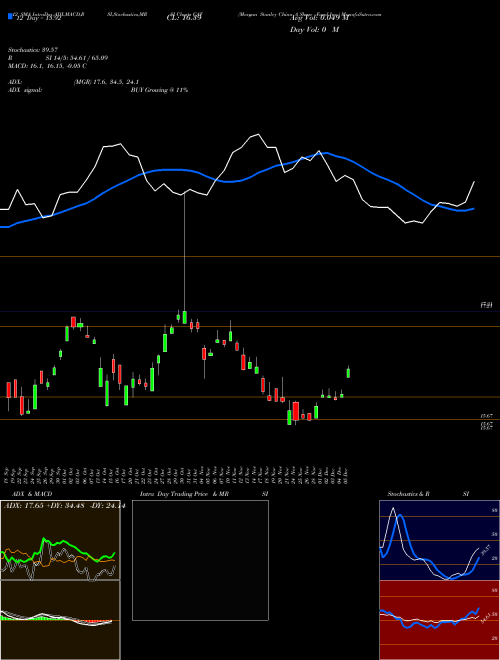
Task: Click the '12 Day = 15.92' SMA label
Action: (x=39, y=18)
